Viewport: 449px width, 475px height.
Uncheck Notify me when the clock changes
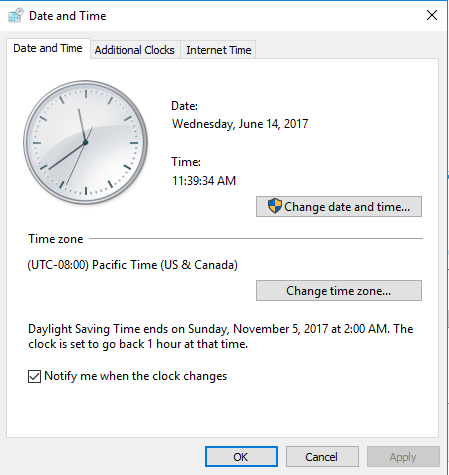click(x=34, y=376)
